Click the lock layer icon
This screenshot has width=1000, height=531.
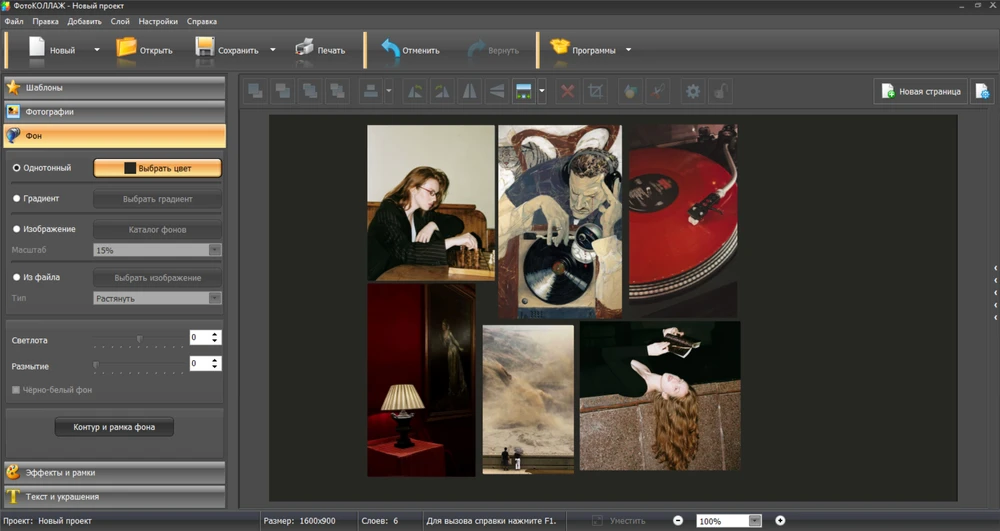719,92
